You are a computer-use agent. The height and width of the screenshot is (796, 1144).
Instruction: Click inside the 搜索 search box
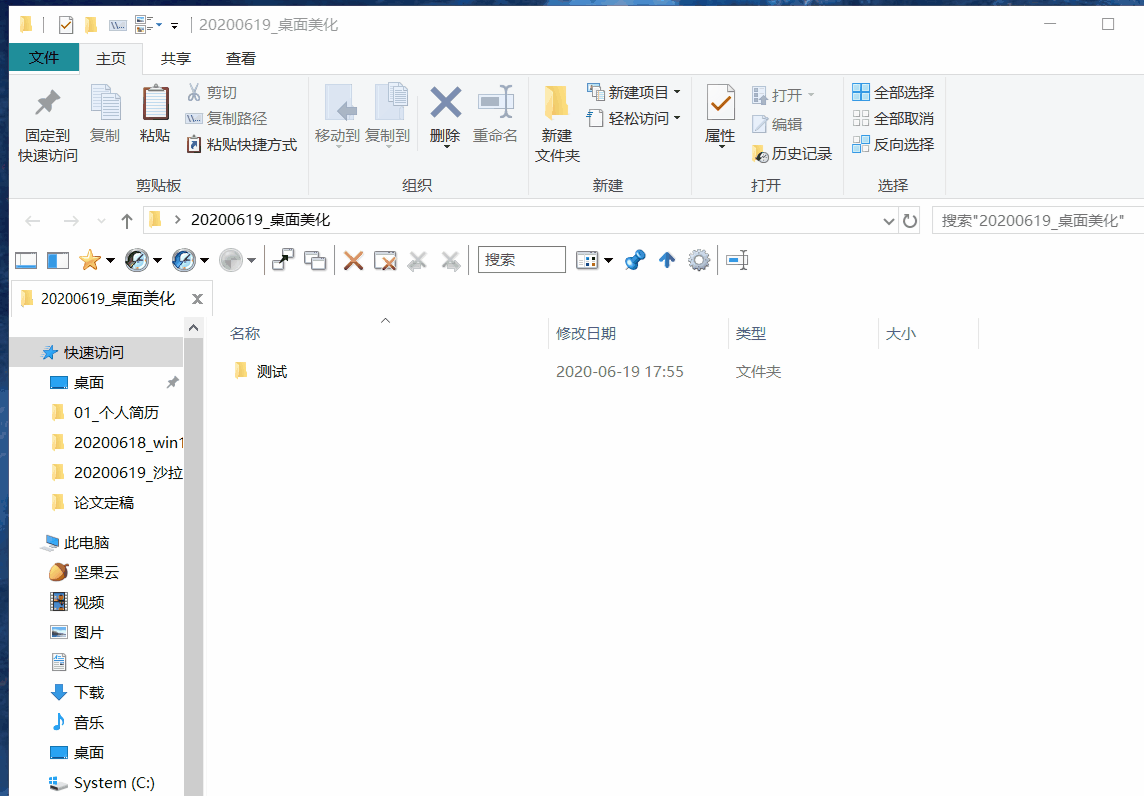(521, 259)
